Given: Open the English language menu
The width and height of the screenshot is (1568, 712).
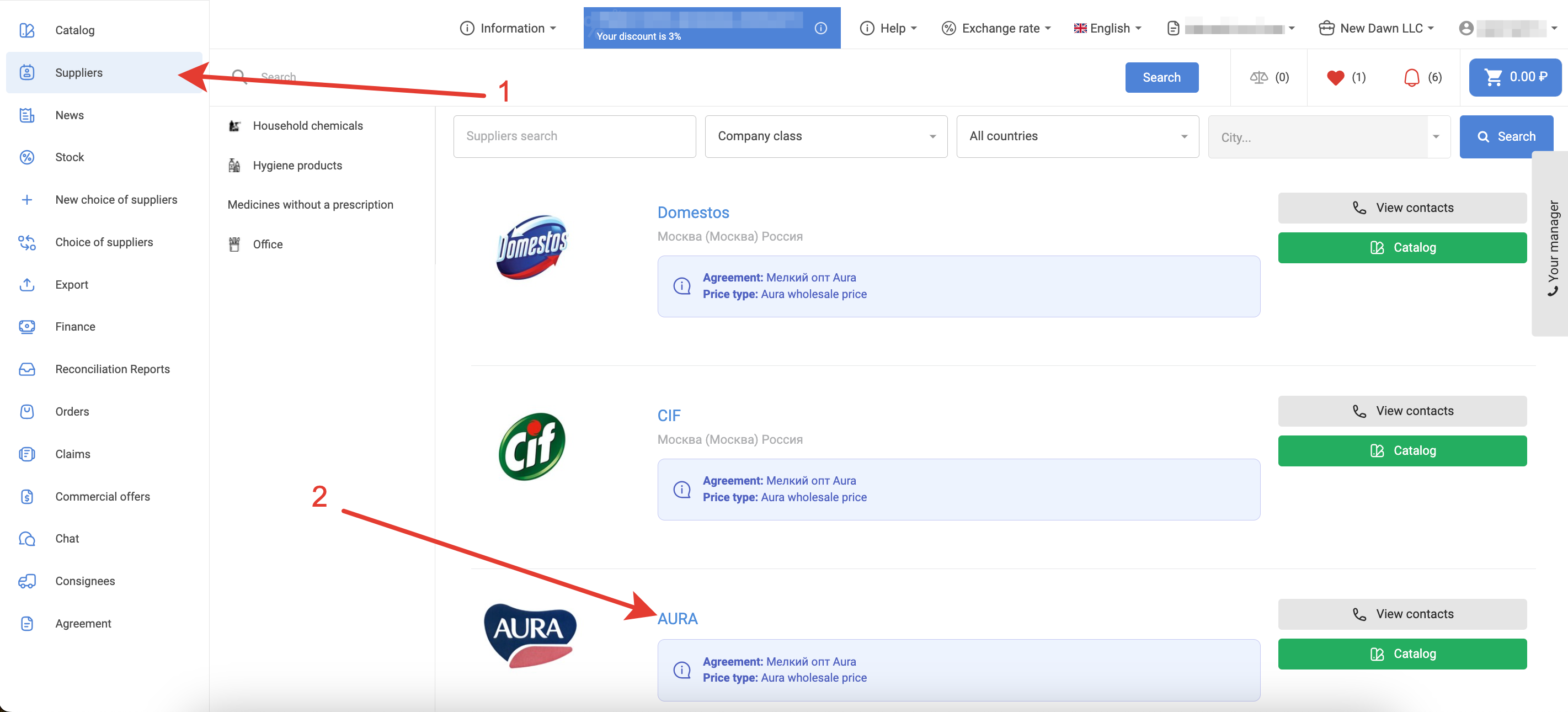Looking at the screenshot, I should coord(1107,28).
